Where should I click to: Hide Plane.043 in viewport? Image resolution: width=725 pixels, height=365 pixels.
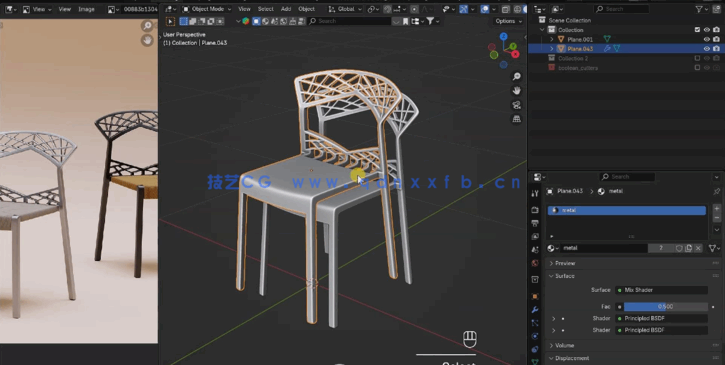(707, 49)
